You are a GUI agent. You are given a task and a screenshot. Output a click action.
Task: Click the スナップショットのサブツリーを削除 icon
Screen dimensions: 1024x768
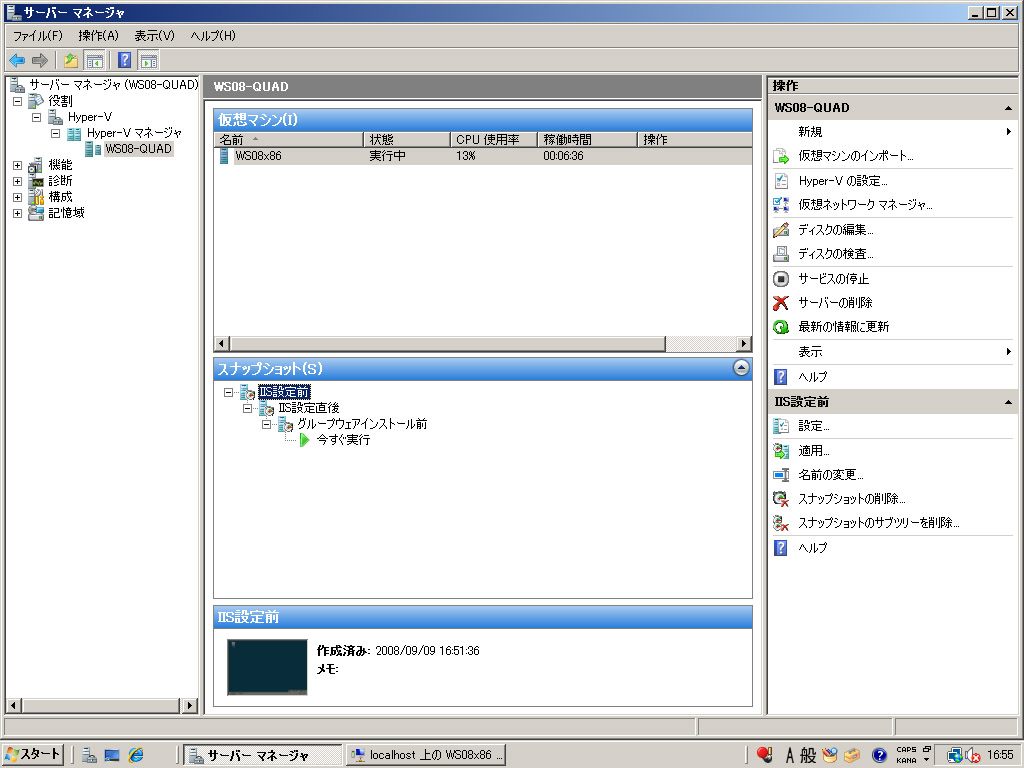pyautogui.click(x=781, y=523)
